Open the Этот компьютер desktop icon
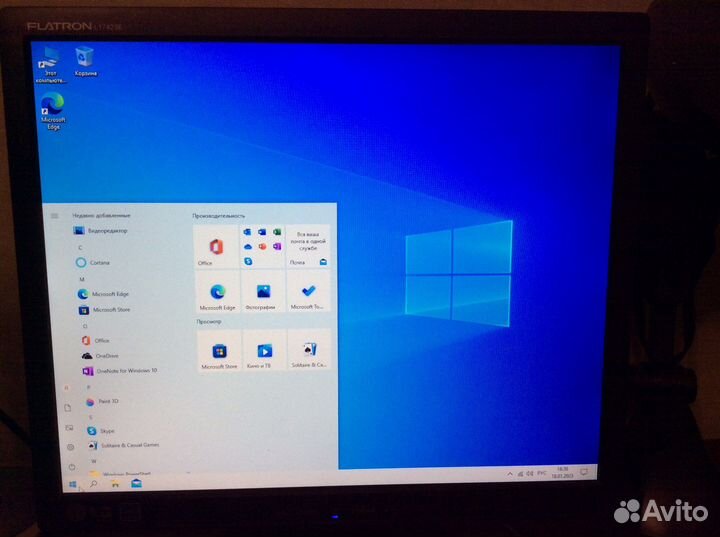The image size is (720, 537). pyautogui.click(x=51, y=64)
